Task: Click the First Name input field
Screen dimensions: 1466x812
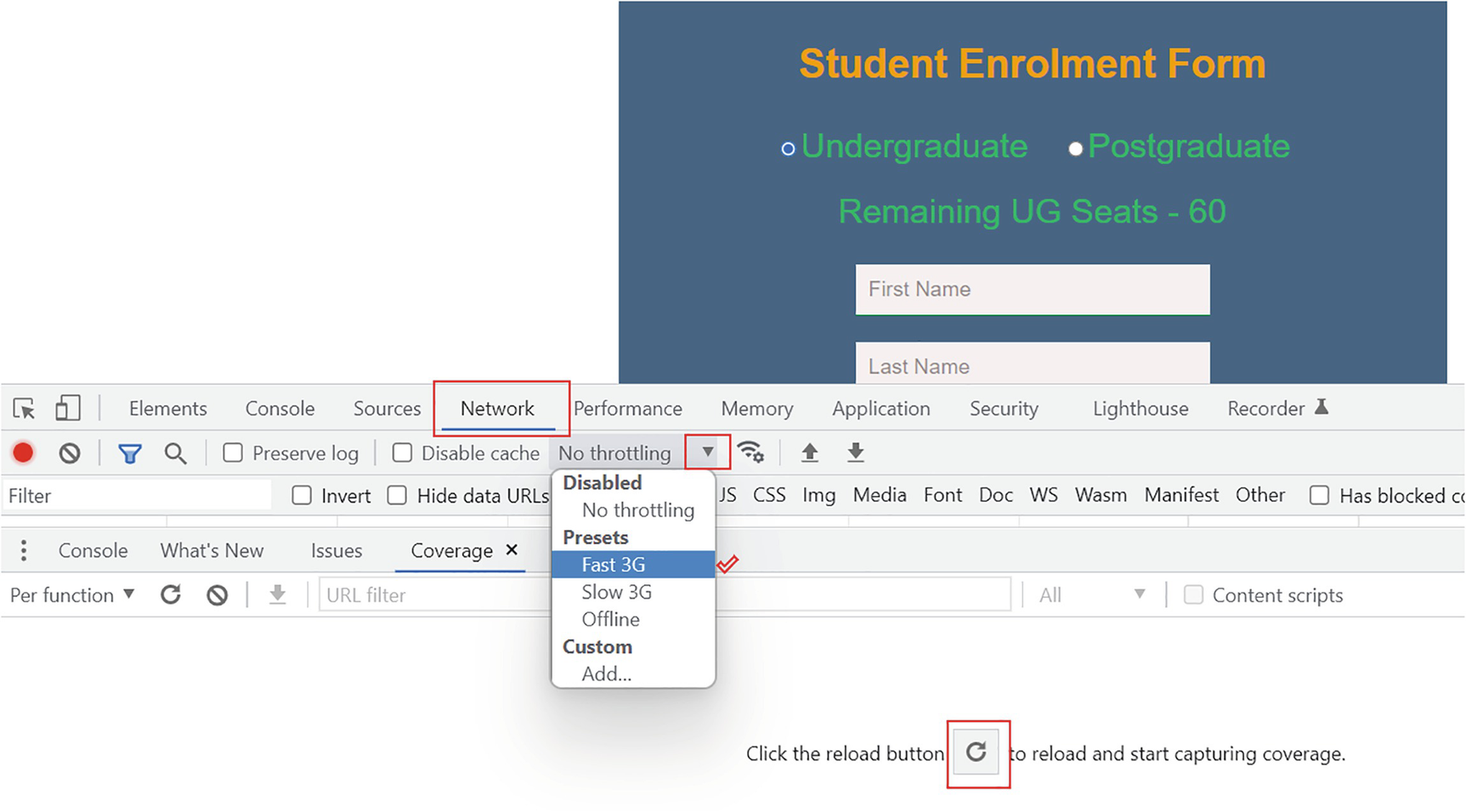Action: 1032,290
